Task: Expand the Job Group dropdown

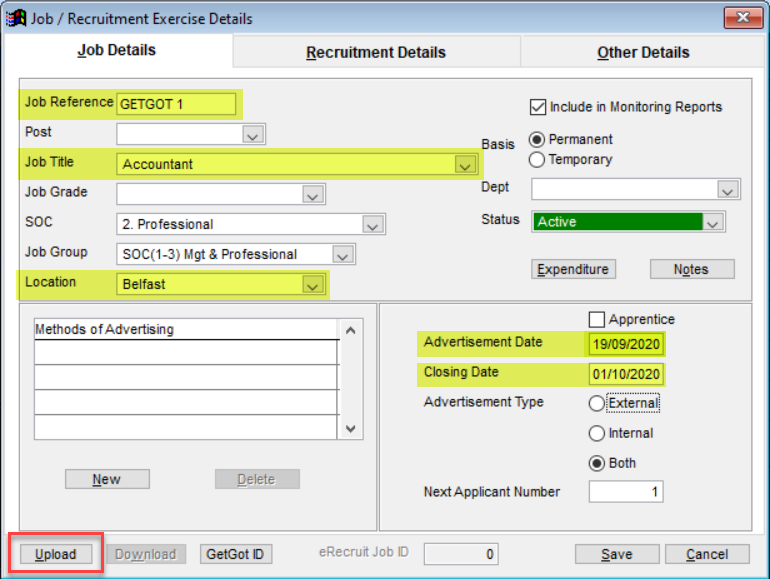Action: pos(343,254)
